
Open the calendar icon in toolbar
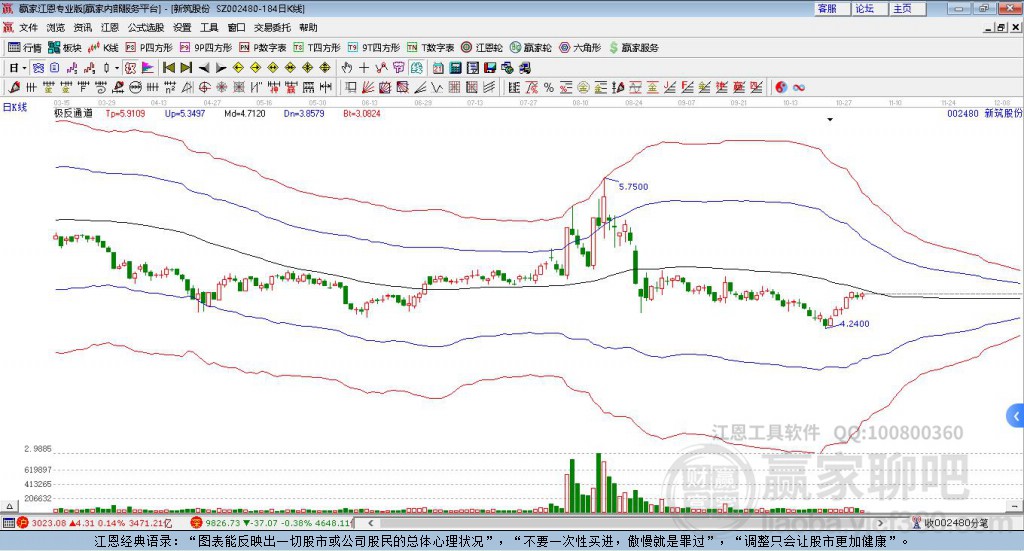coord(438,68)
